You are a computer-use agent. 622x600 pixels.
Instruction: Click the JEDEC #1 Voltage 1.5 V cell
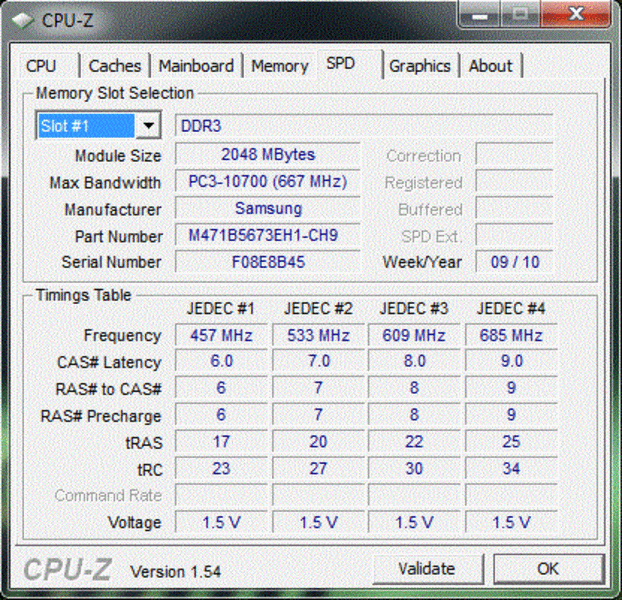coord(221,522)
